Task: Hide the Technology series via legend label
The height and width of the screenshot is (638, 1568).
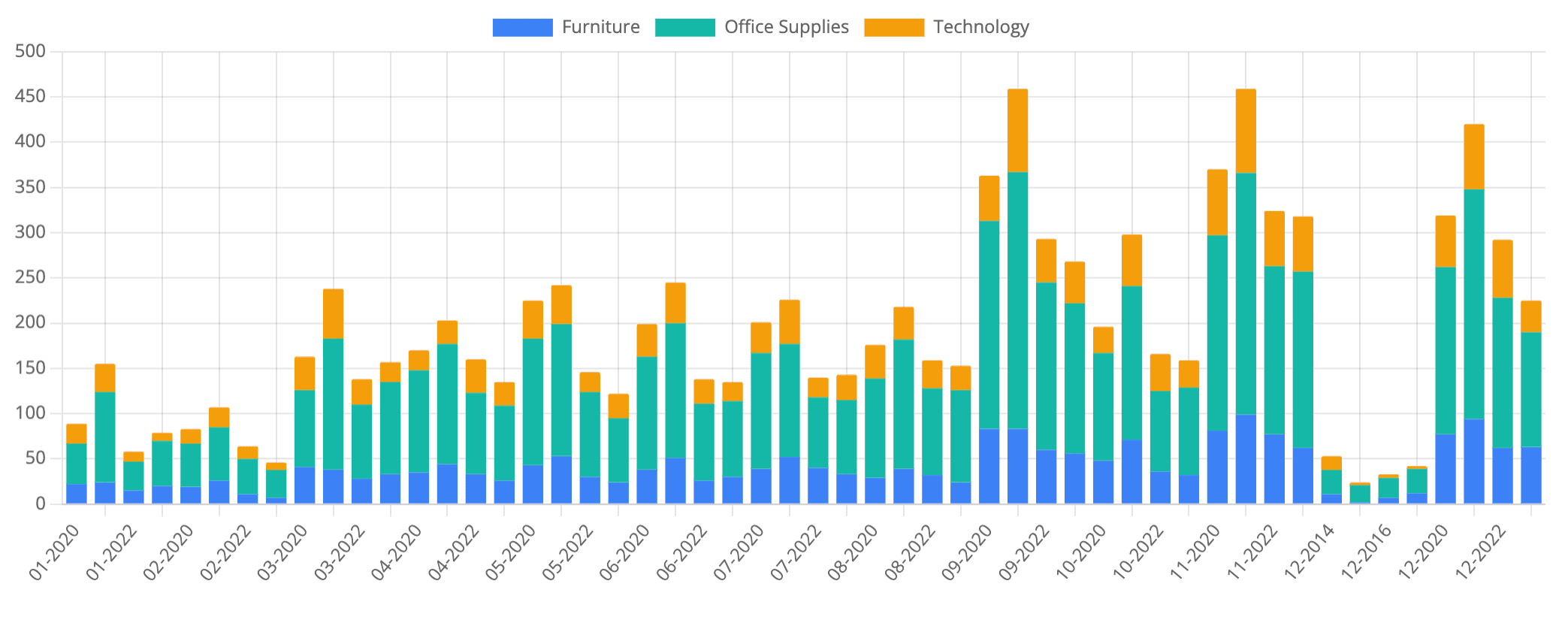Action: click(980, 27)
